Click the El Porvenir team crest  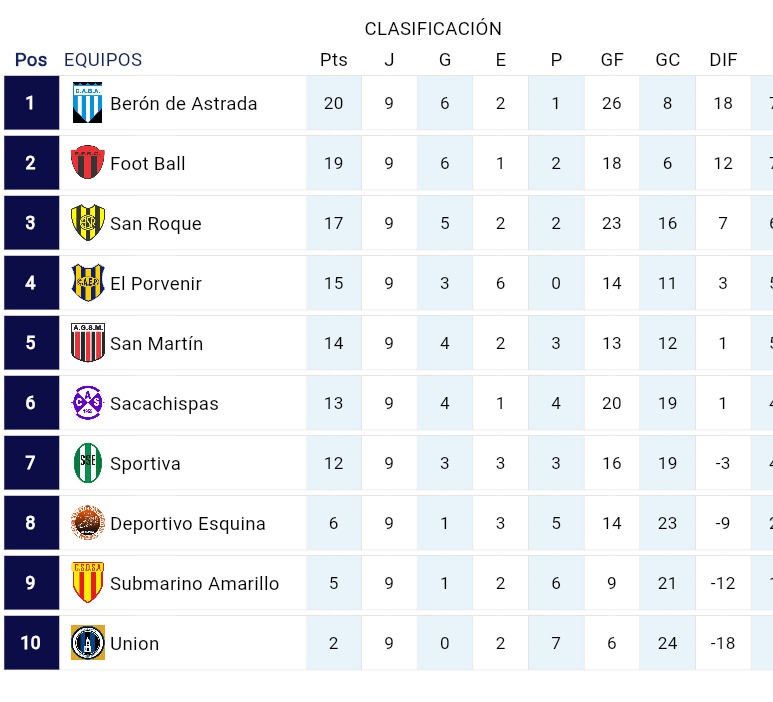[x=87, y=283]
